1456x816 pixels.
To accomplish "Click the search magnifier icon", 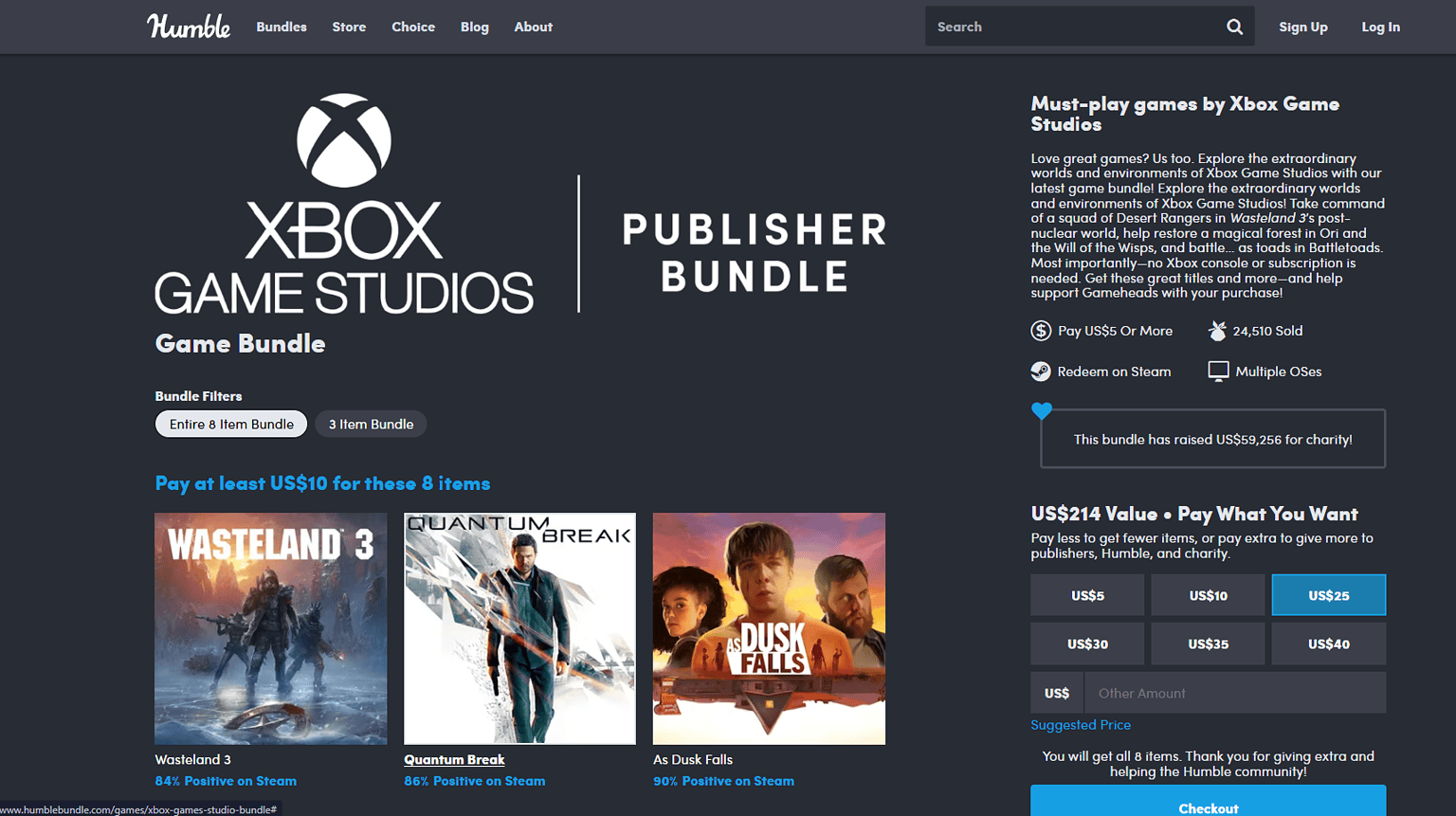I will pyautogui.click(x=1234, y=27).
